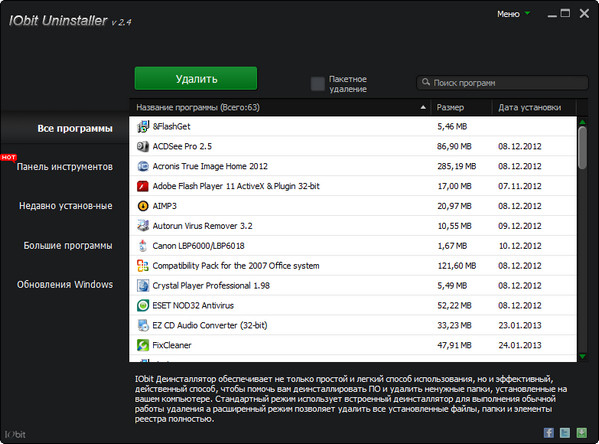The image size is (599, 444).
Task: Select the FixCleaner entry name
Action: click(x=172, y=345)
